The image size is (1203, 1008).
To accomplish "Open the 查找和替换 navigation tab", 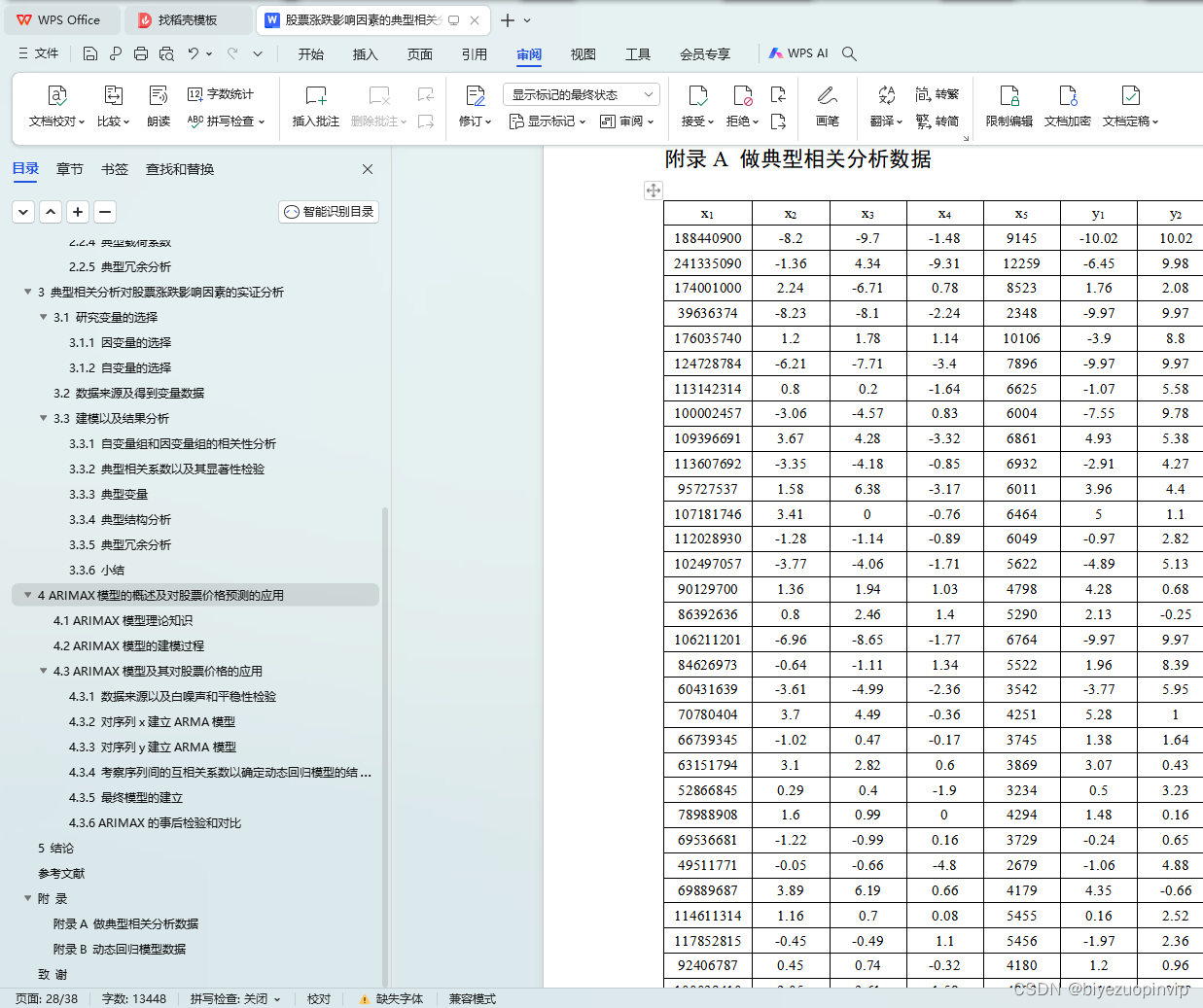I will point(180,169).
